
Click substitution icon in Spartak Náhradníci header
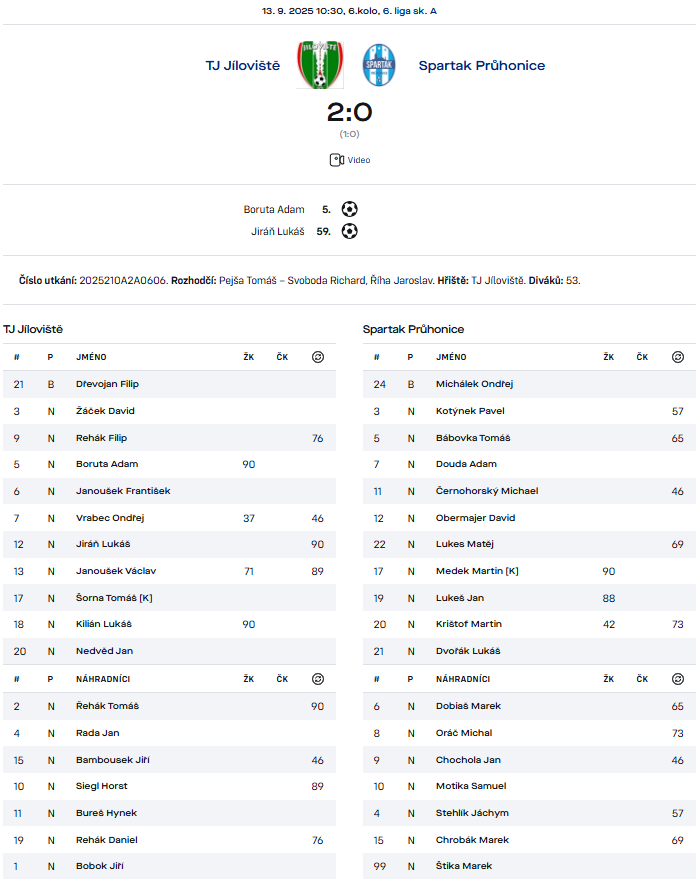(678, 679)
